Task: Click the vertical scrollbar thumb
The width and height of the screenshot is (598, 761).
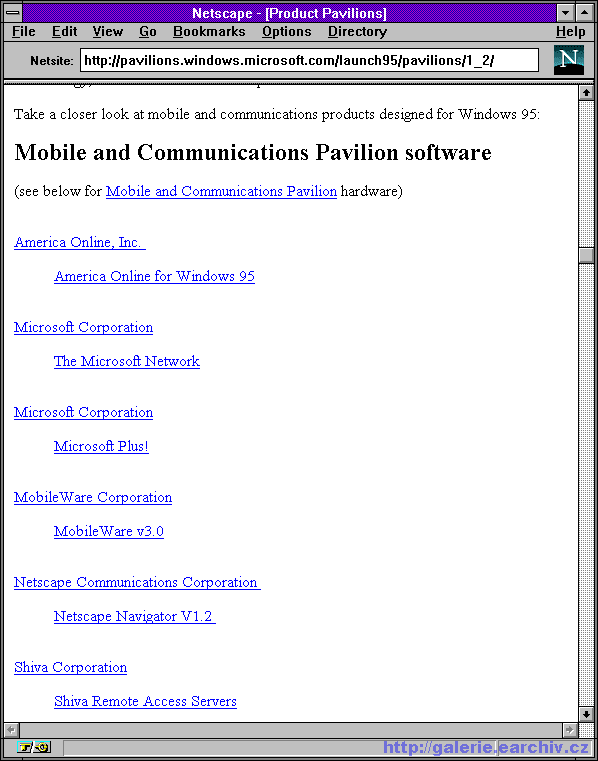Action: pos(586,255)
